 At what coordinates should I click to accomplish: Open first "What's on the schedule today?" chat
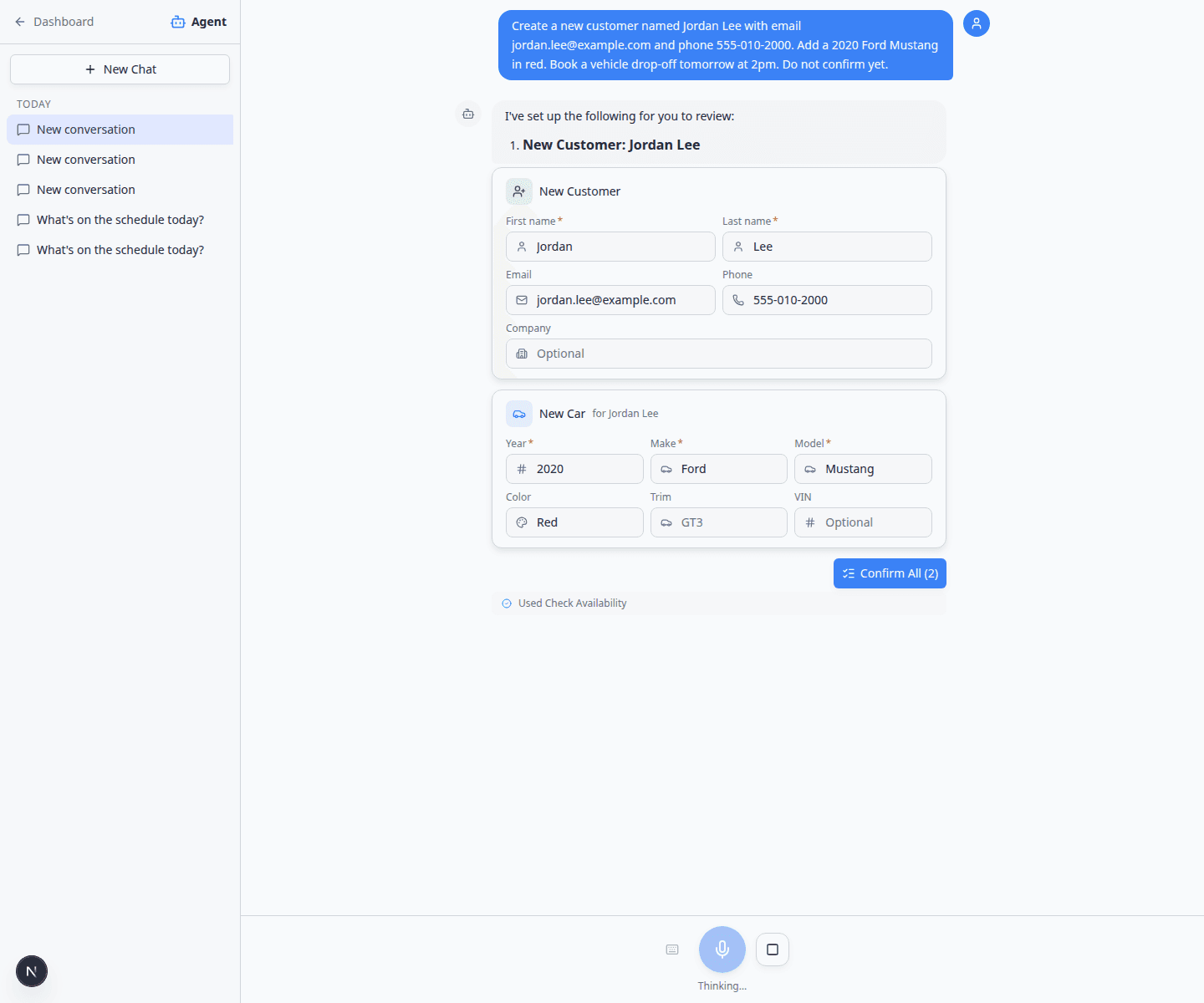click(x=120, y=220)
